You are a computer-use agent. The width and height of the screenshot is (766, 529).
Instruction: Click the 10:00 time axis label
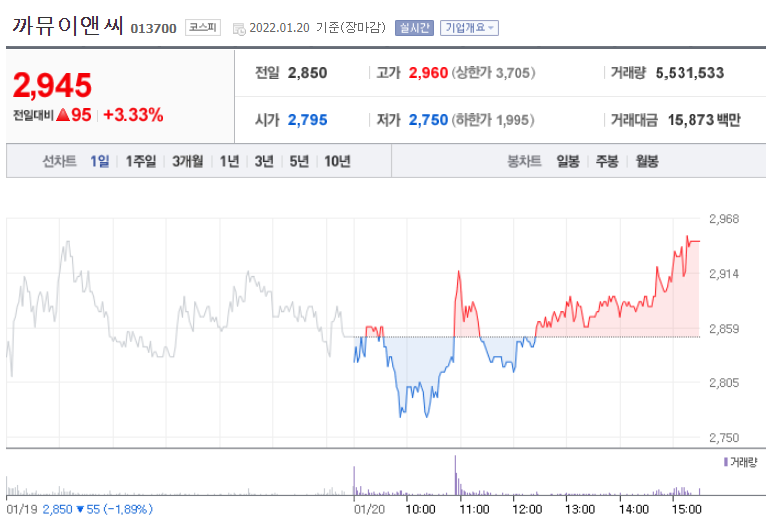(421, 509)
